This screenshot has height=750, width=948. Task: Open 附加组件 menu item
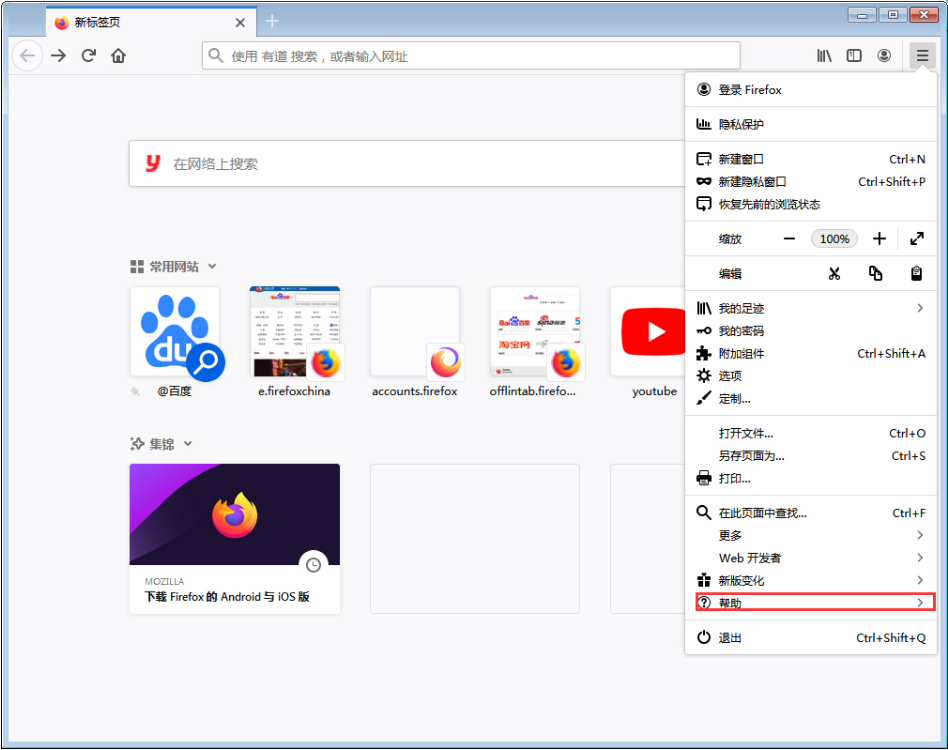click(811, 354)
